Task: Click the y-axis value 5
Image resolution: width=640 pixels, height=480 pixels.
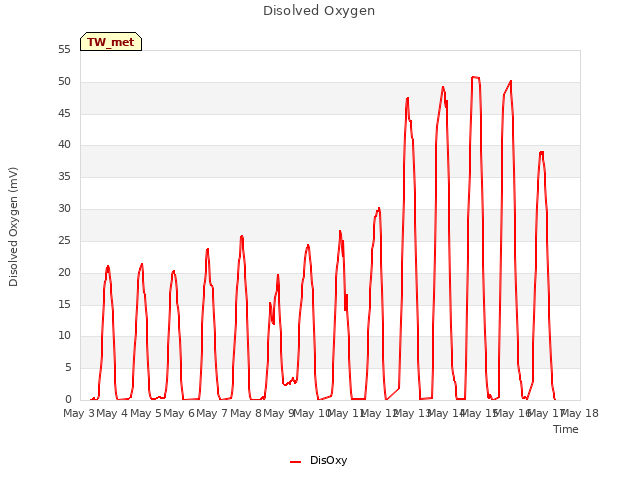Action: [x=68, y=368]
